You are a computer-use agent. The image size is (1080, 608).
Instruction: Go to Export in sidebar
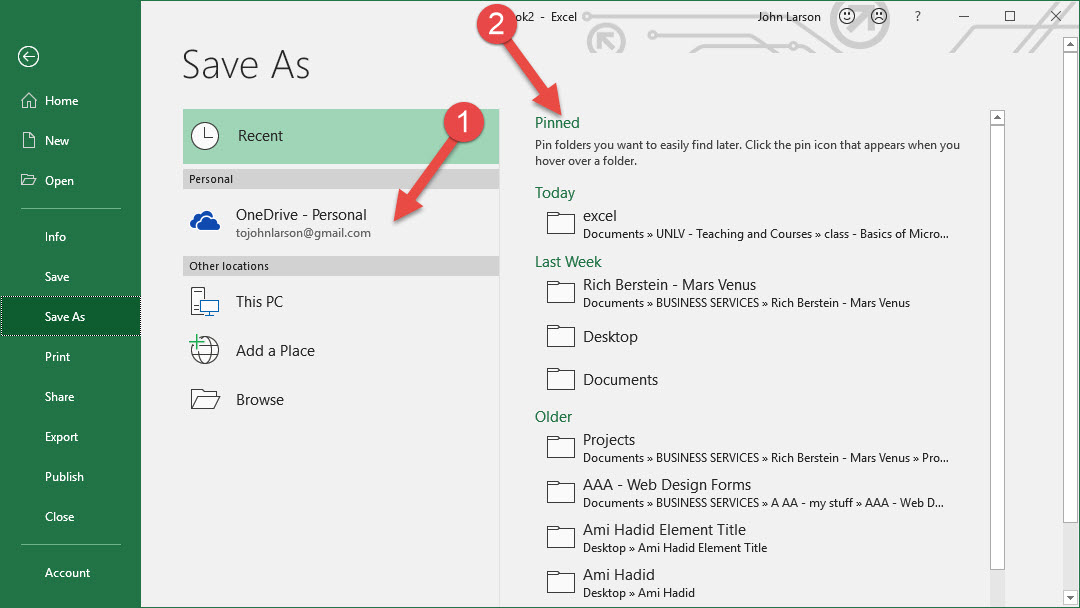coord(61,437)
